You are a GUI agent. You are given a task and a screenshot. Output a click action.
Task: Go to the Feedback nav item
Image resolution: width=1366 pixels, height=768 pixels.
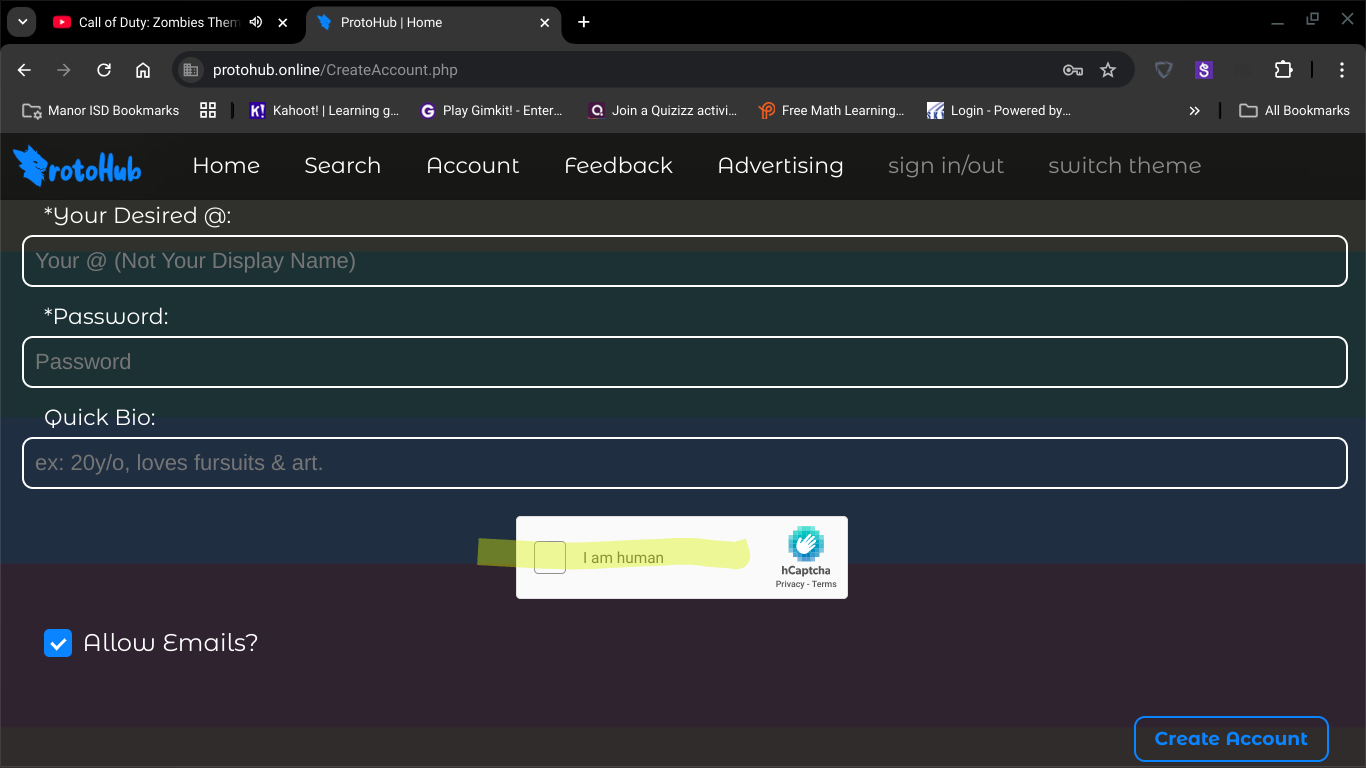618,166
